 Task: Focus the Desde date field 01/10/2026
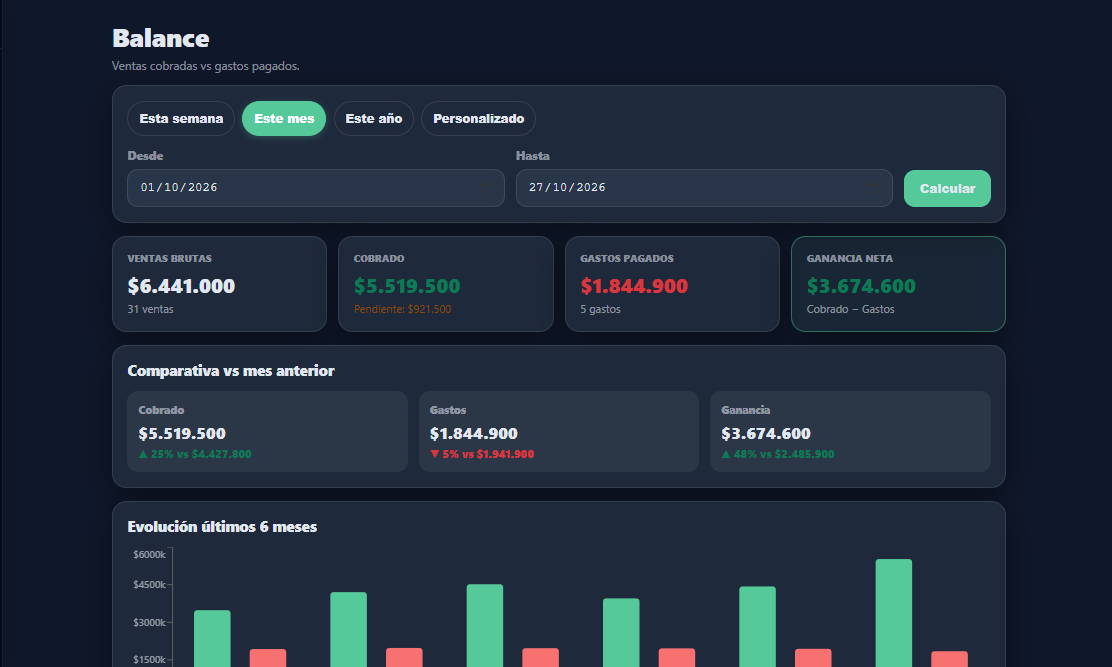click(316, 188)
